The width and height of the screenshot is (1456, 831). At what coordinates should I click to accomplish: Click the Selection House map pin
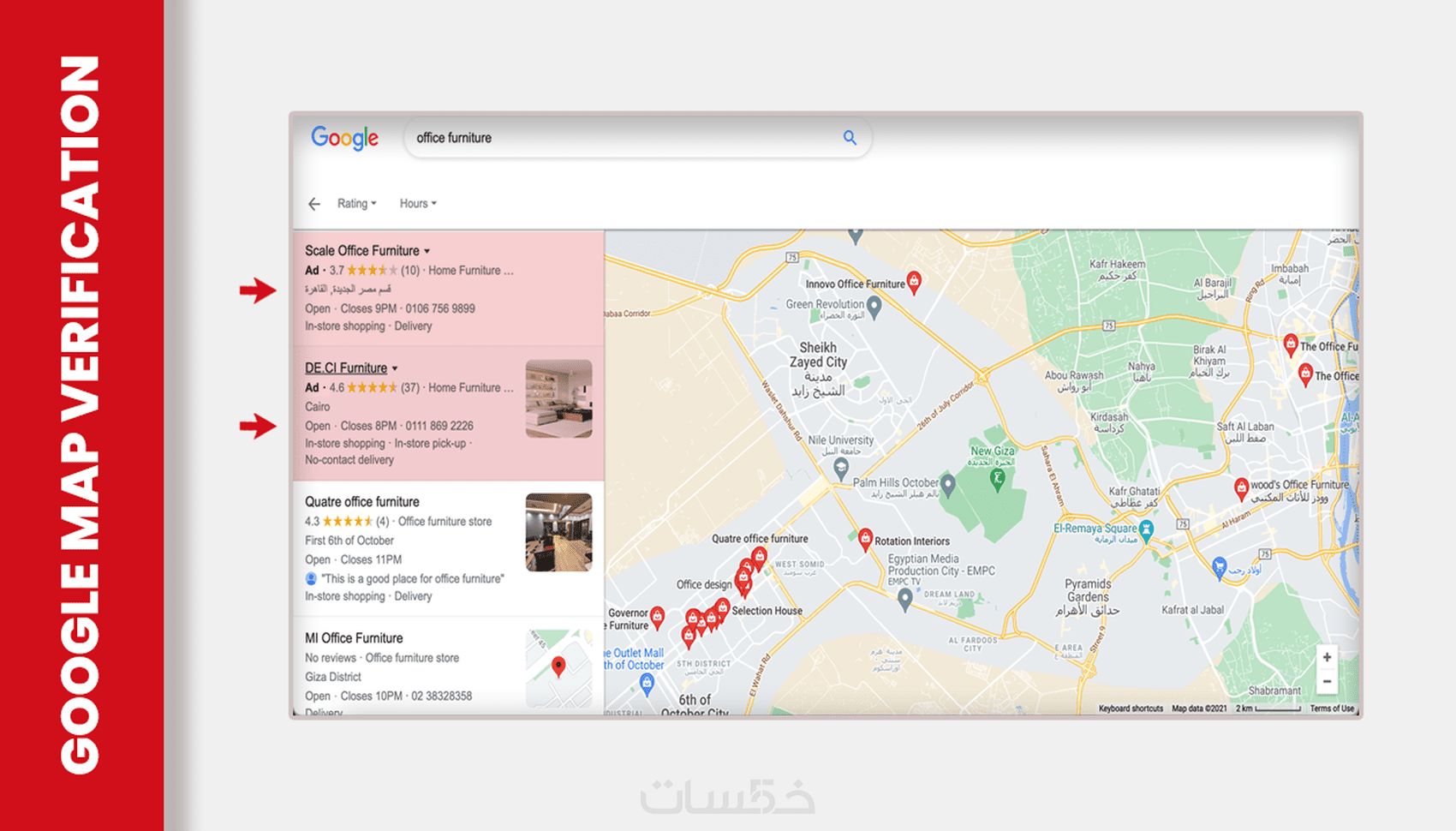pos(722,608)
